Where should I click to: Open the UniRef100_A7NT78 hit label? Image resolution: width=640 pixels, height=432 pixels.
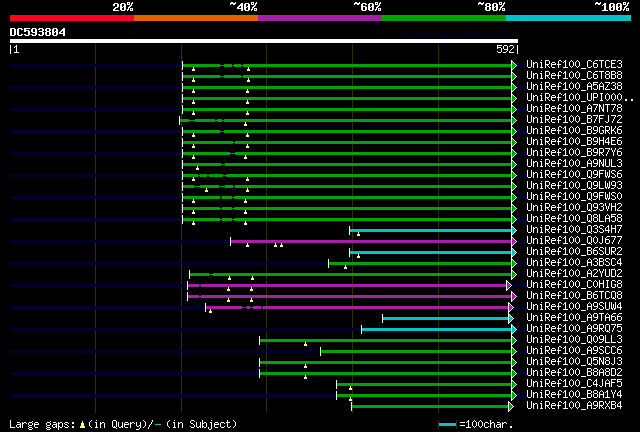click(x=574, y=109)
